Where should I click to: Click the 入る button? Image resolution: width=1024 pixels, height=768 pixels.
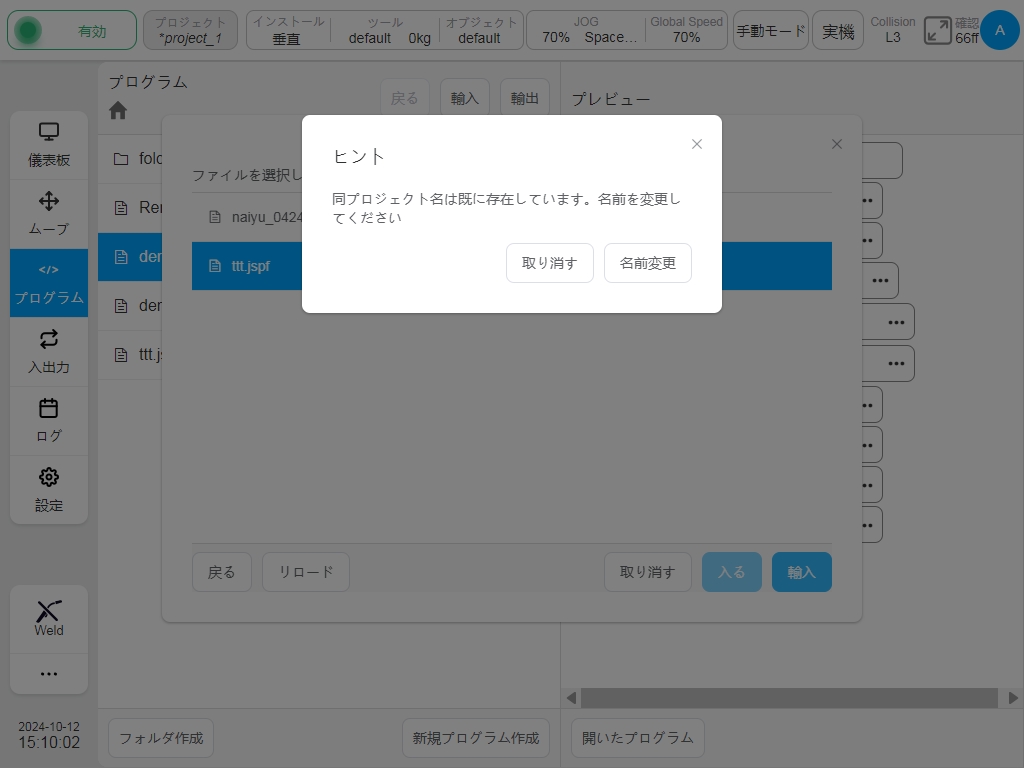click(731, 572)
